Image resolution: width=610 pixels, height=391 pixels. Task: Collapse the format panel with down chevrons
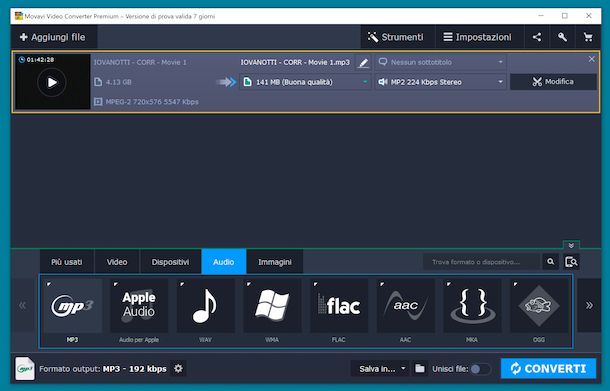[571, 245]
